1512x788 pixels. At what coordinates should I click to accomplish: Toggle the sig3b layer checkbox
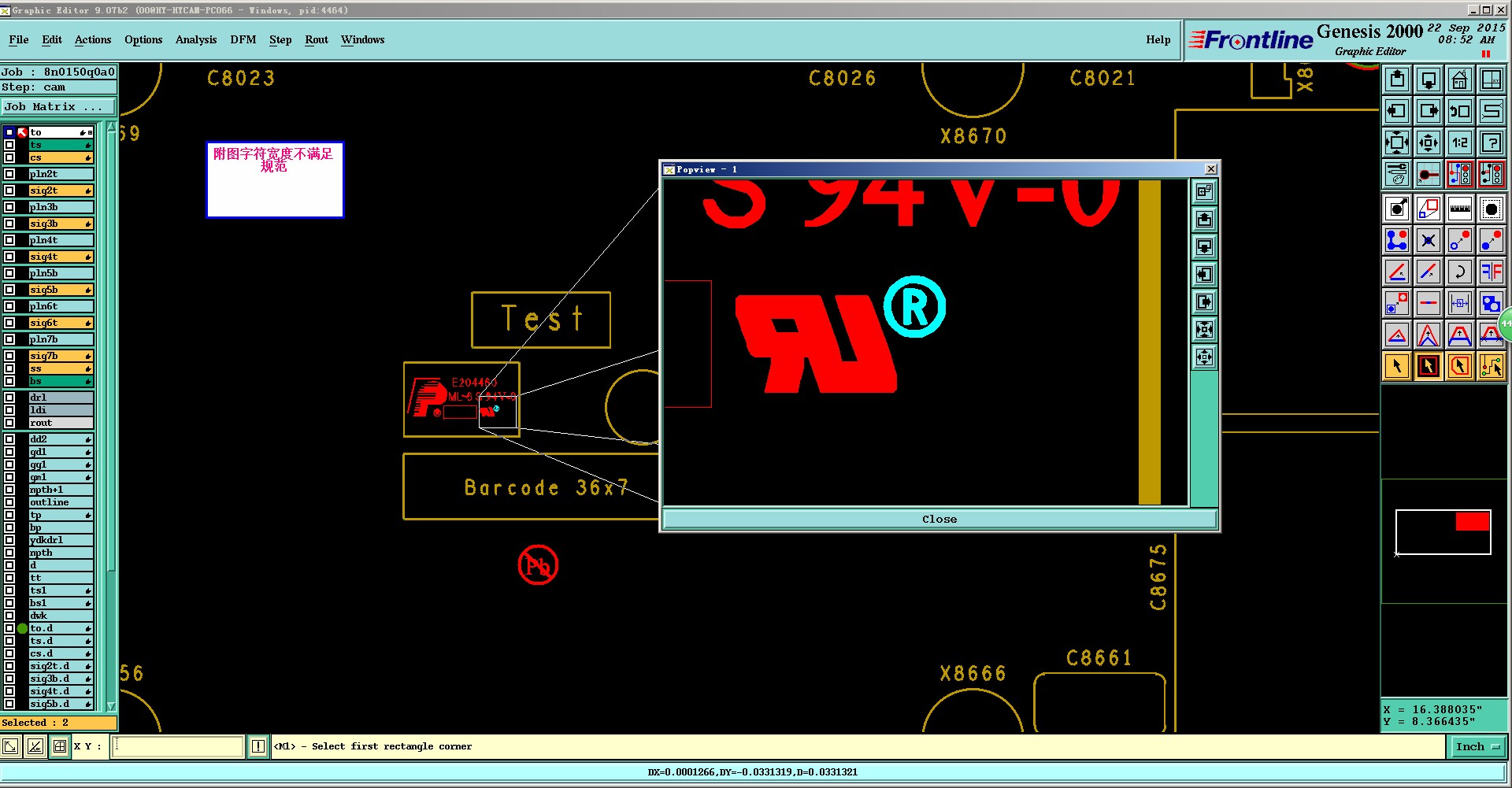9,224
